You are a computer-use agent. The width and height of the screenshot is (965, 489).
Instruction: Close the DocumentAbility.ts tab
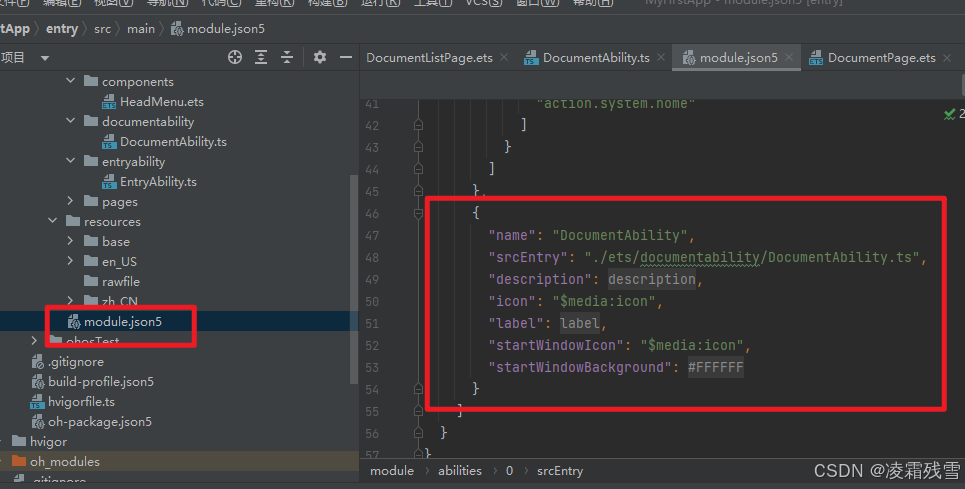(x=661, y=57)
